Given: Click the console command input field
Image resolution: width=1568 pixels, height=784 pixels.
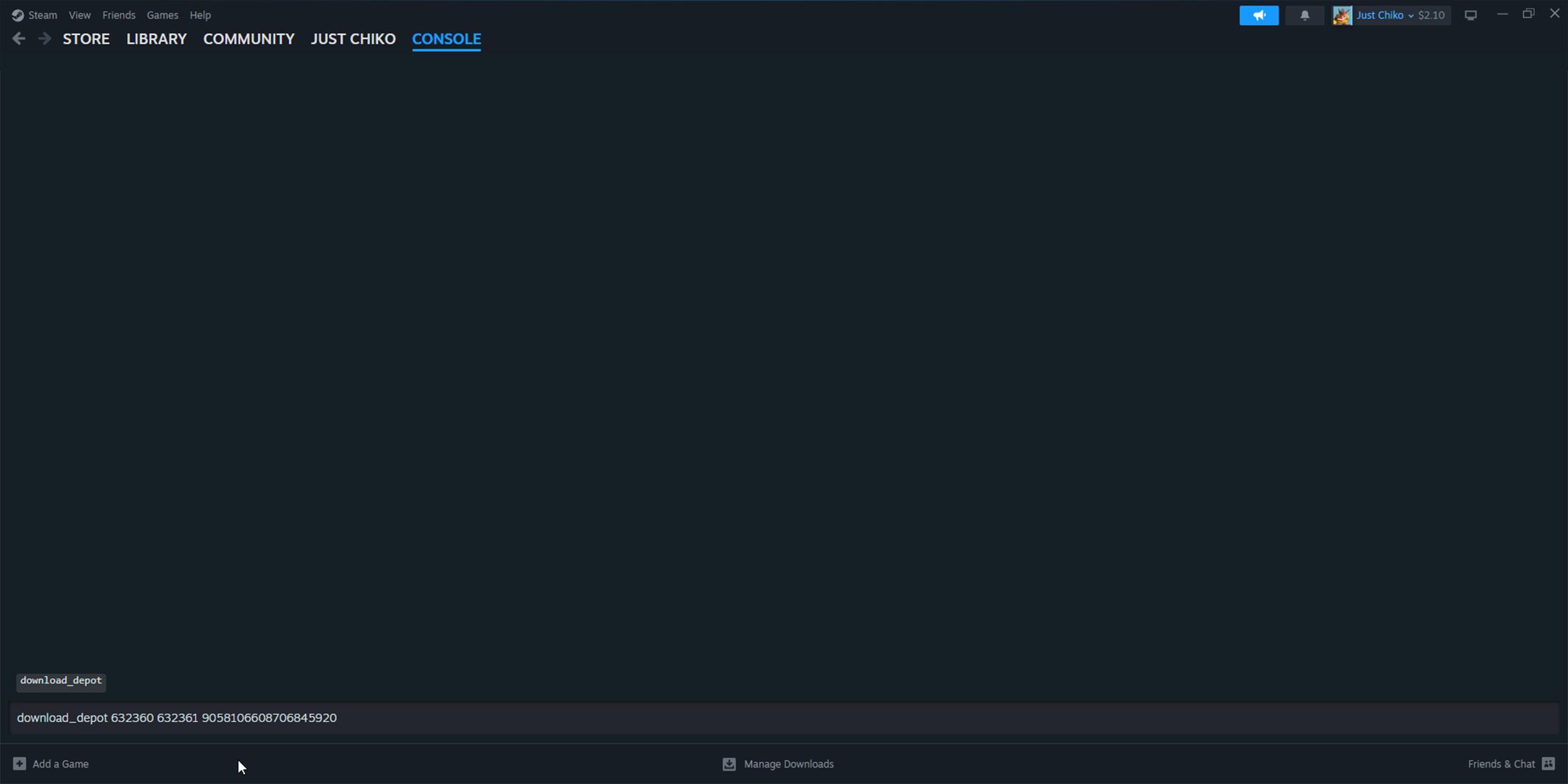Looking at the screenshot, I should click(783, 717).
